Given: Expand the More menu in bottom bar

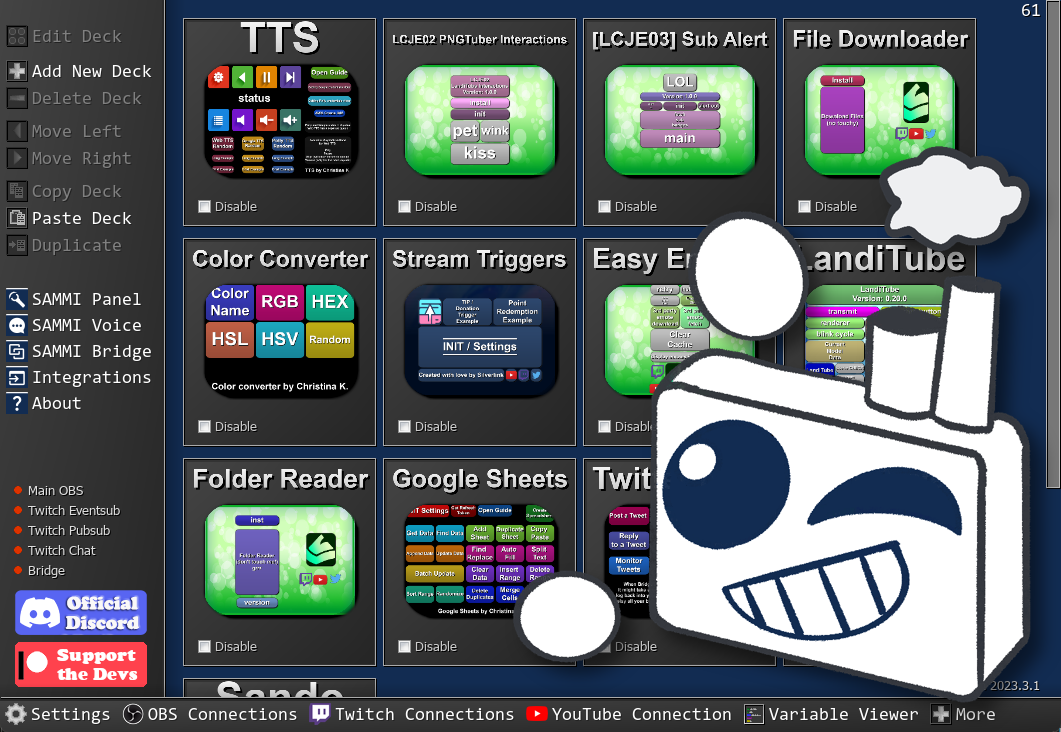Looking at the screenshot, I should [x=963, y=714].
